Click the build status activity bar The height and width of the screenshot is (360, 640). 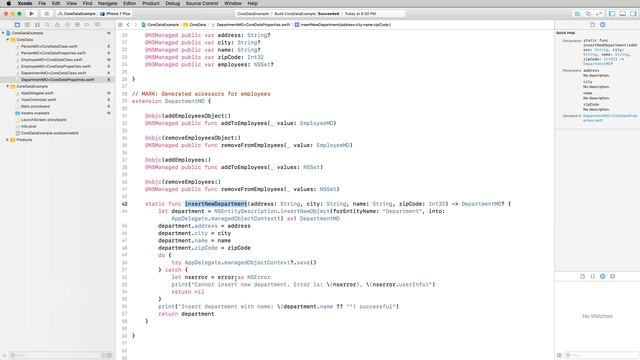(x=320, y=14)
